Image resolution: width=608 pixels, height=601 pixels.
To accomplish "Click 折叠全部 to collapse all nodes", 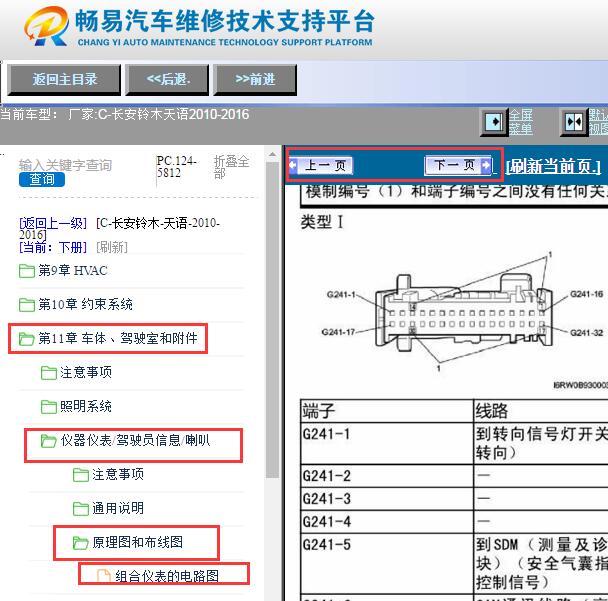I will pyautogui.click(x=231, y=167).
